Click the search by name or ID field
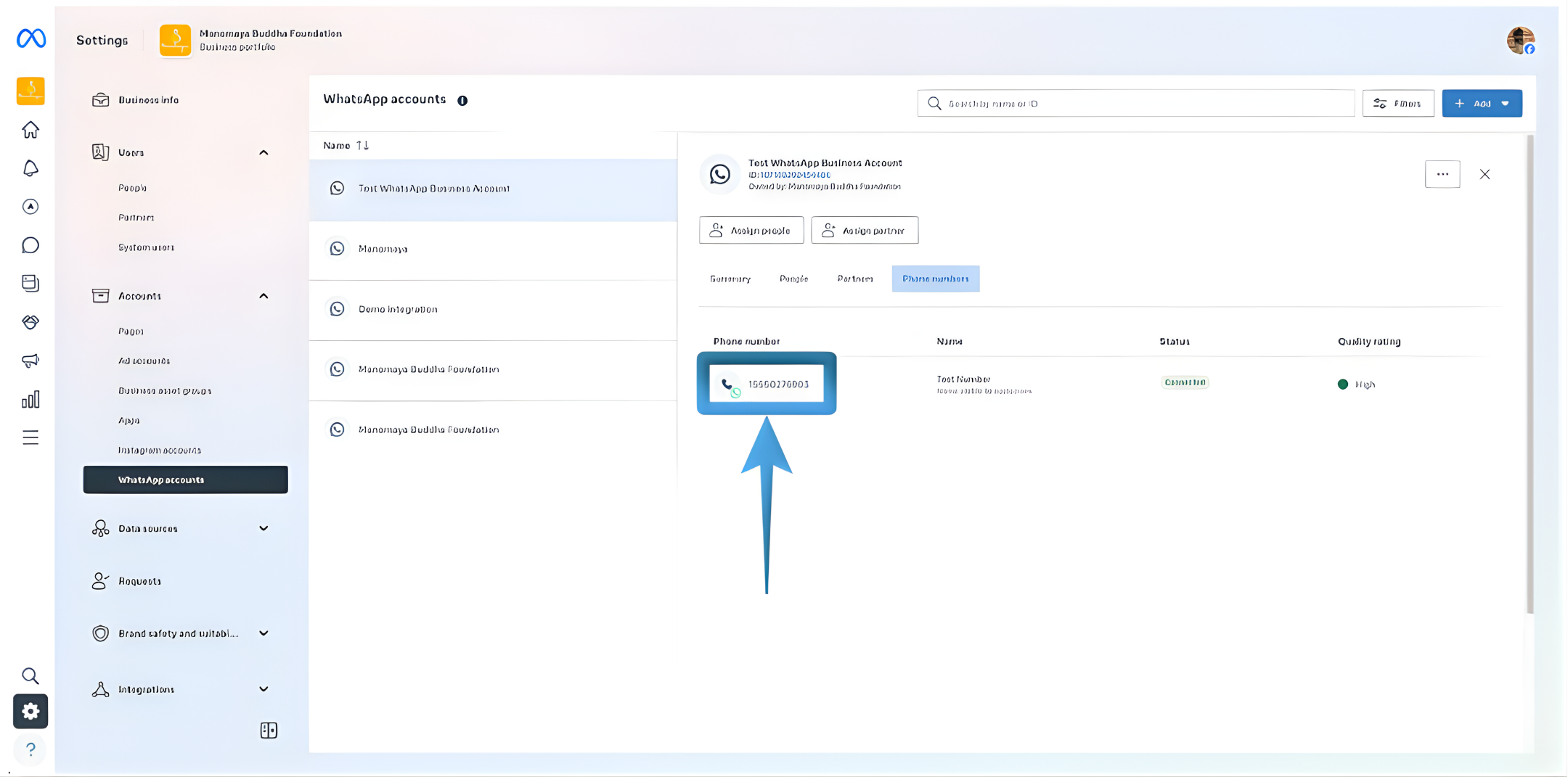The image size is (1568, 777). [x=1135, y=103]
